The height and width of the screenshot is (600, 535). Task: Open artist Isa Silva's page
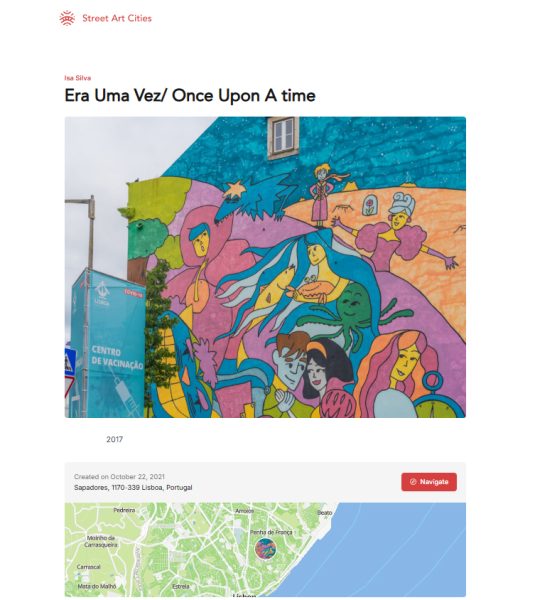(78, 78)
